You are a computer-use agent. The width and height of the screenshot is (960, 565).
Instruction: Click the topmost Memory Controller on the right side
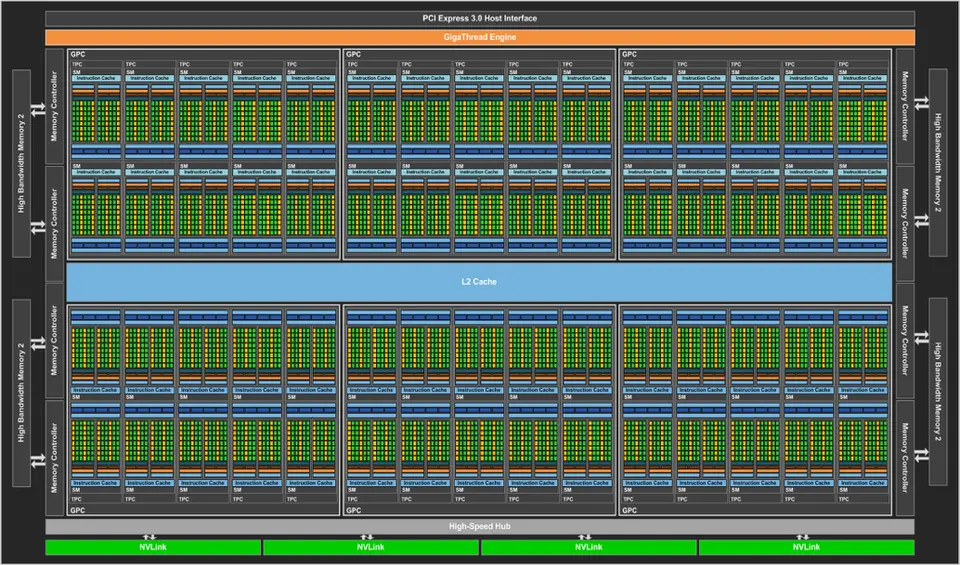(x=905, y=107)
